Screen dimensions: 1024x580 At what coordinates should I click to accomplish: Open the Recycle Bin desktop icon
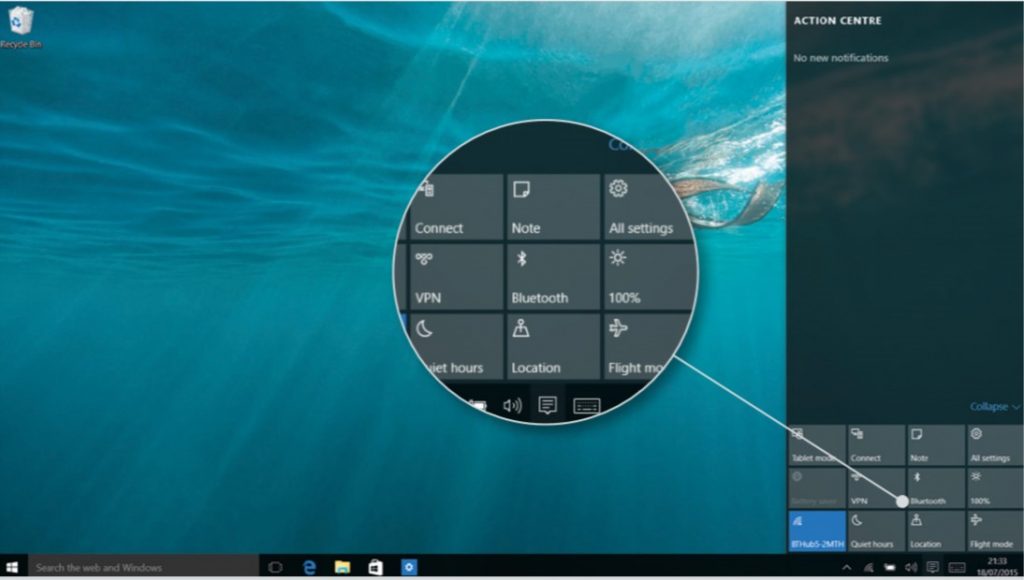tap(20, 27)
